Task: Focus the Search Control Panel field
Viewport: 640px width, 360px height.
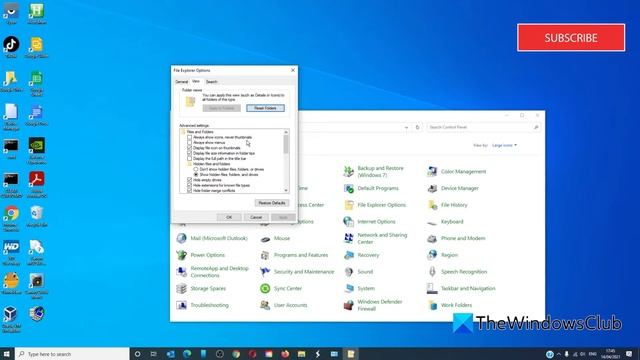Action: click(484, 127)
